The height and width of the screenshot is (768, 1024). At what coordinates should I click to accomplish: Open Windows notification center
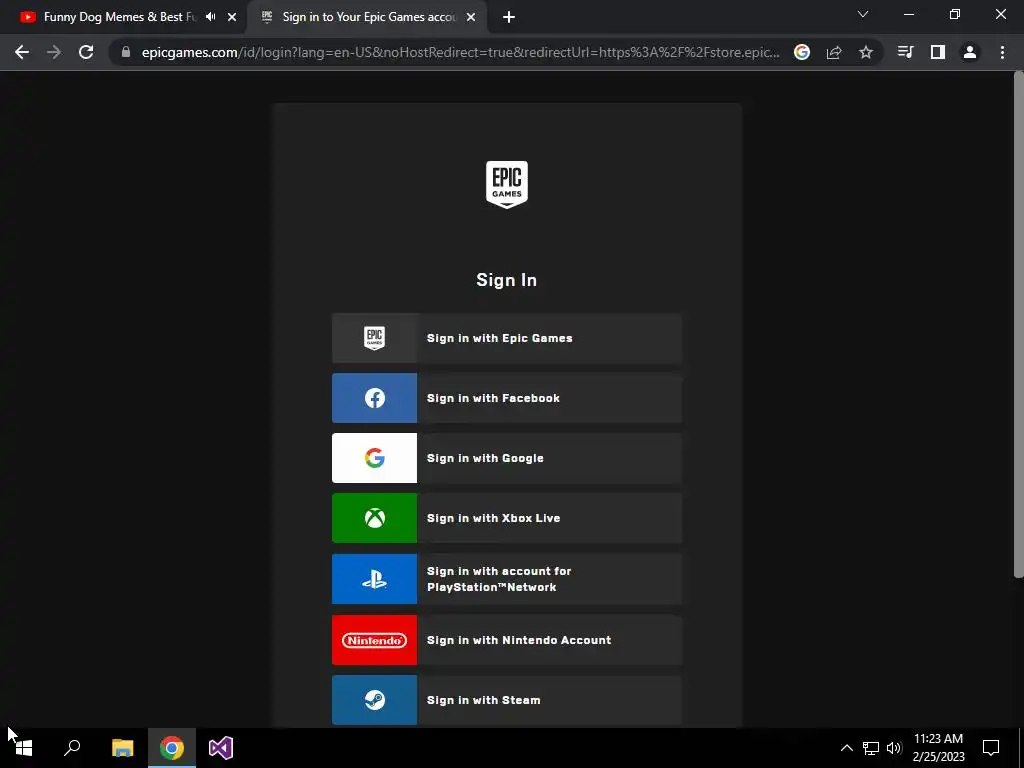click(991, 748)
